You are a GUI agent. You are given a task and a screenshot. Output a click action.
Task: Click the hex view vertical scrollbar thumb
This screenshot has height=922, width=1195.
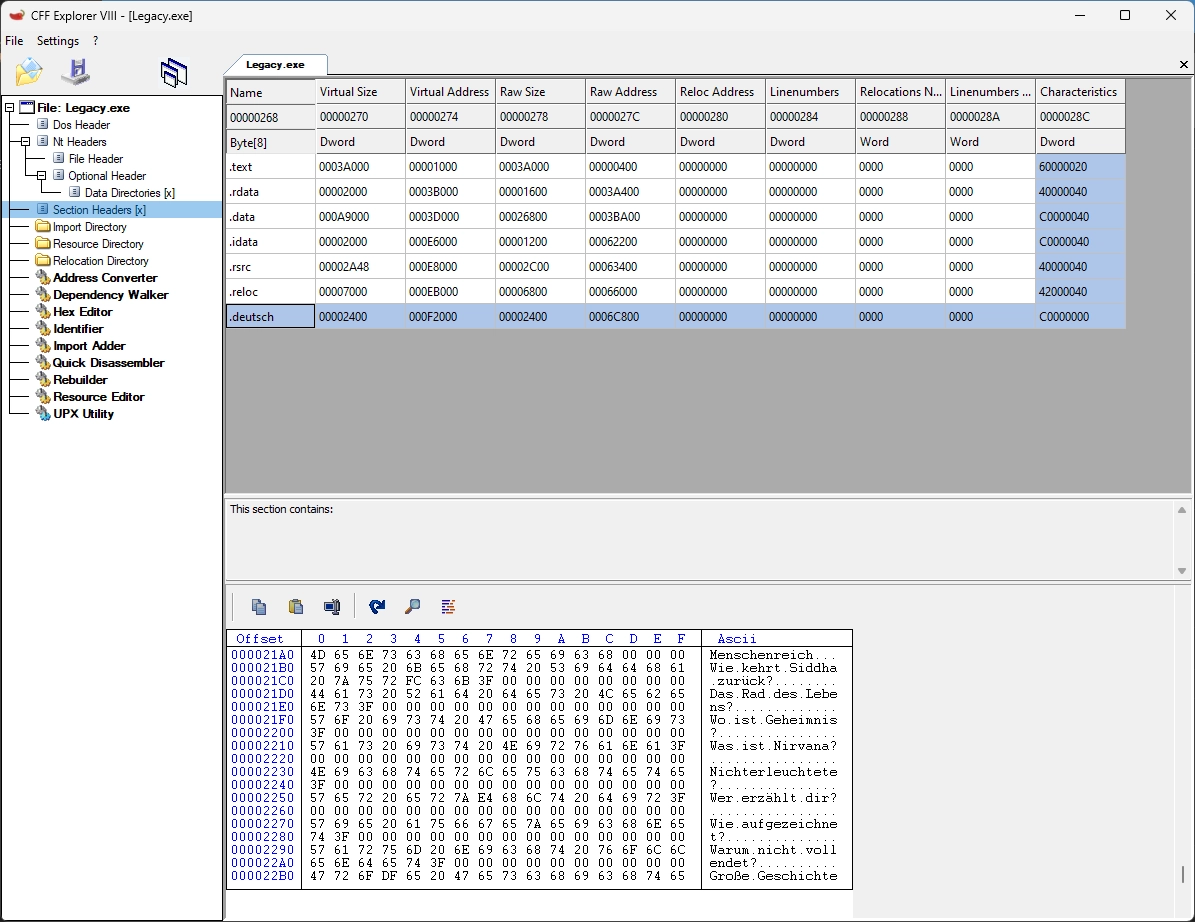pos(1183,874)
